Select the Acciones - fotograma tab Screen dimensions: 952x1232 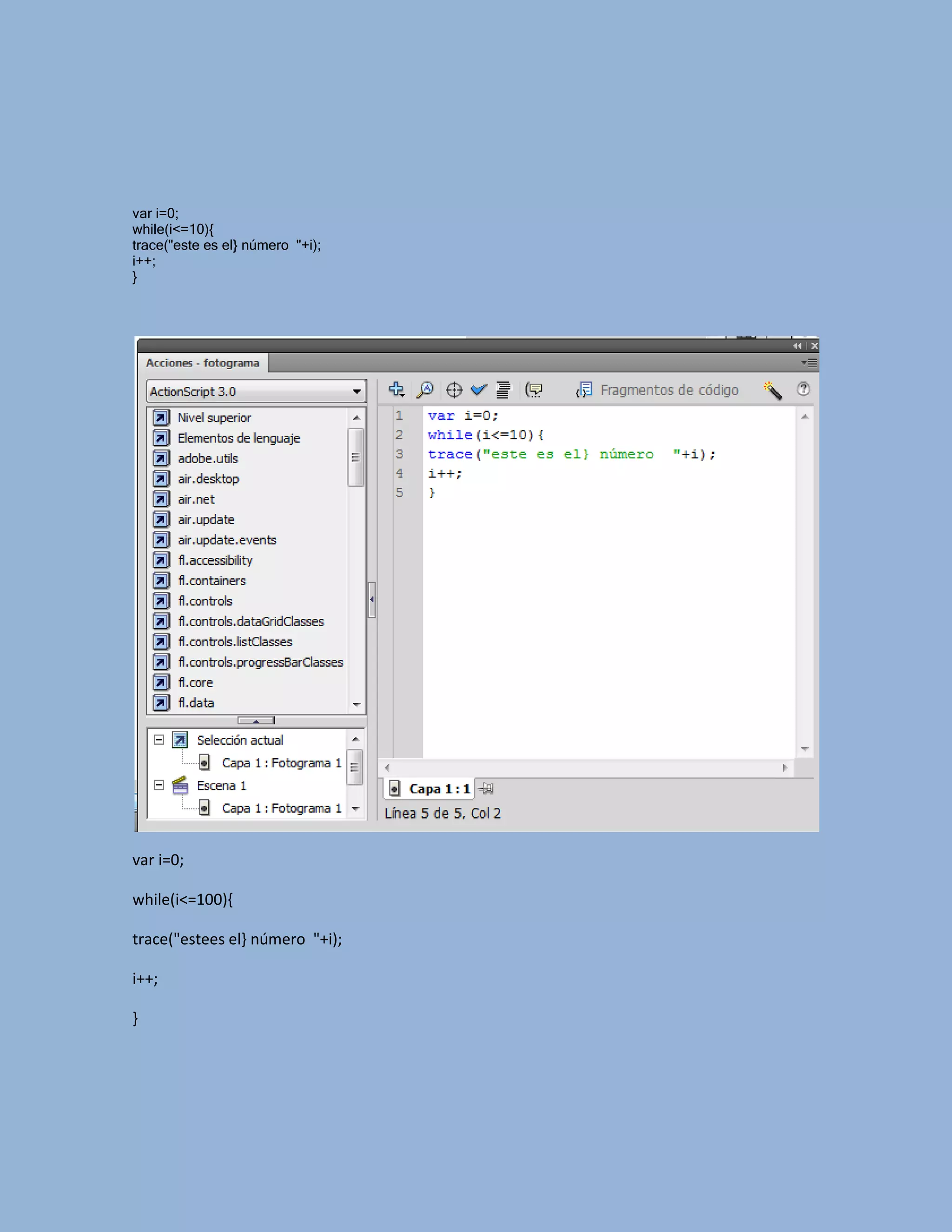203,363
